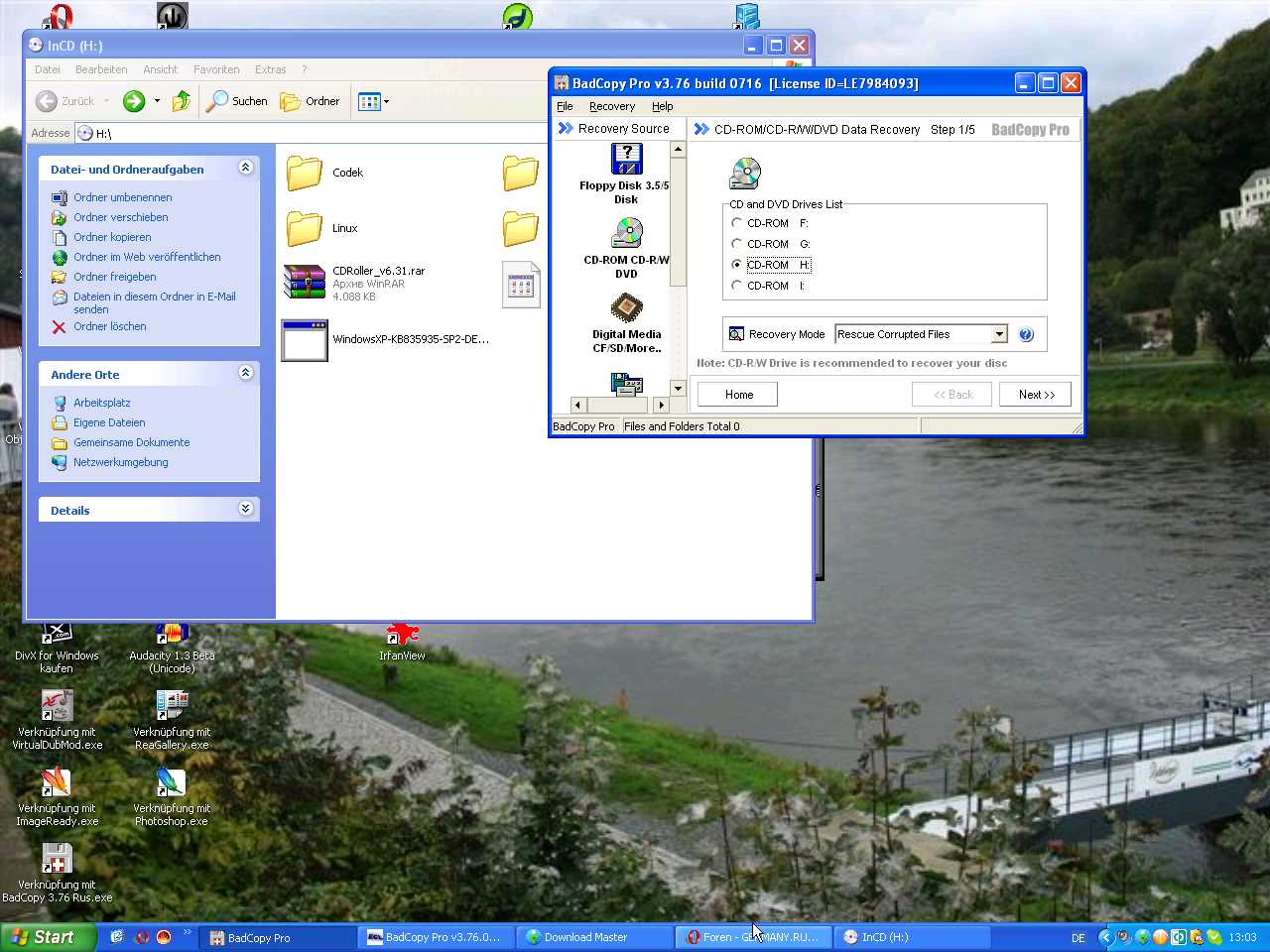
Task: Open the Recovery menu in BadCopy Pro
Action: (612, 107)
